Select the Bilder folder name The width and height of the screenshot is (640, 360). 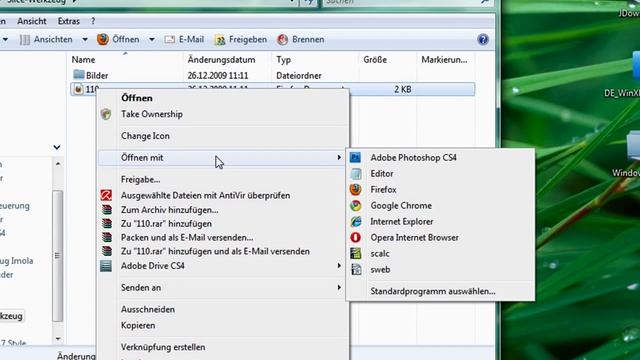97,76
